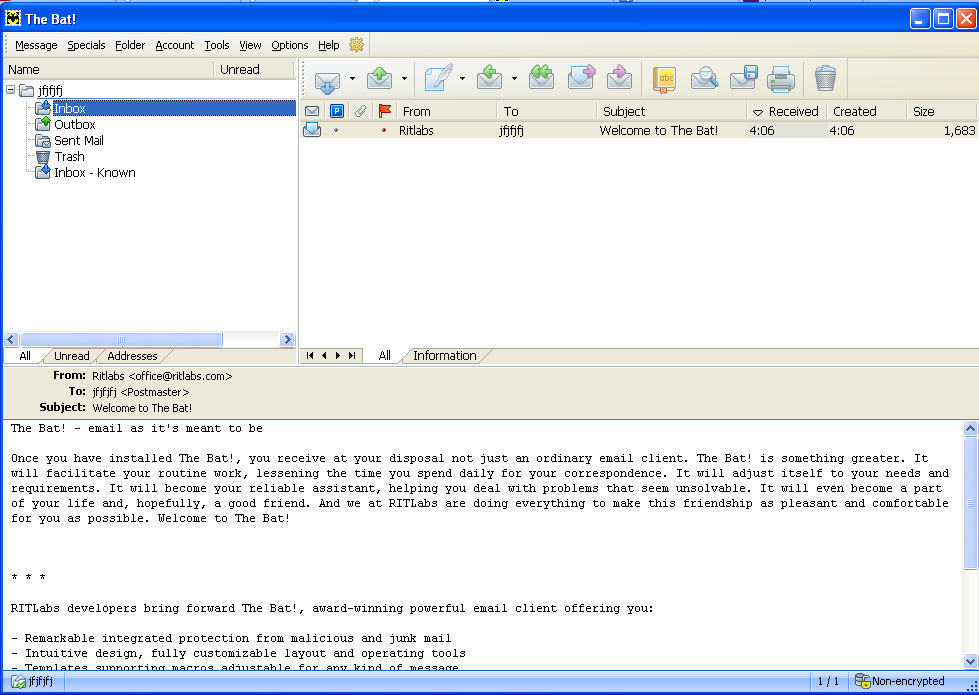Check for new mail
The image size is (979, 695).
(x=328, y=78)
